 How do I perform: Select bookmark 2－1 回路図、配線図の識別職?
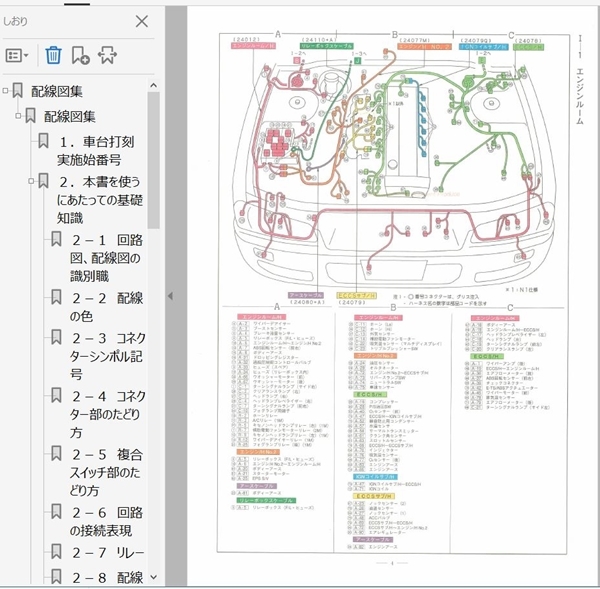(x=106, y=258)
